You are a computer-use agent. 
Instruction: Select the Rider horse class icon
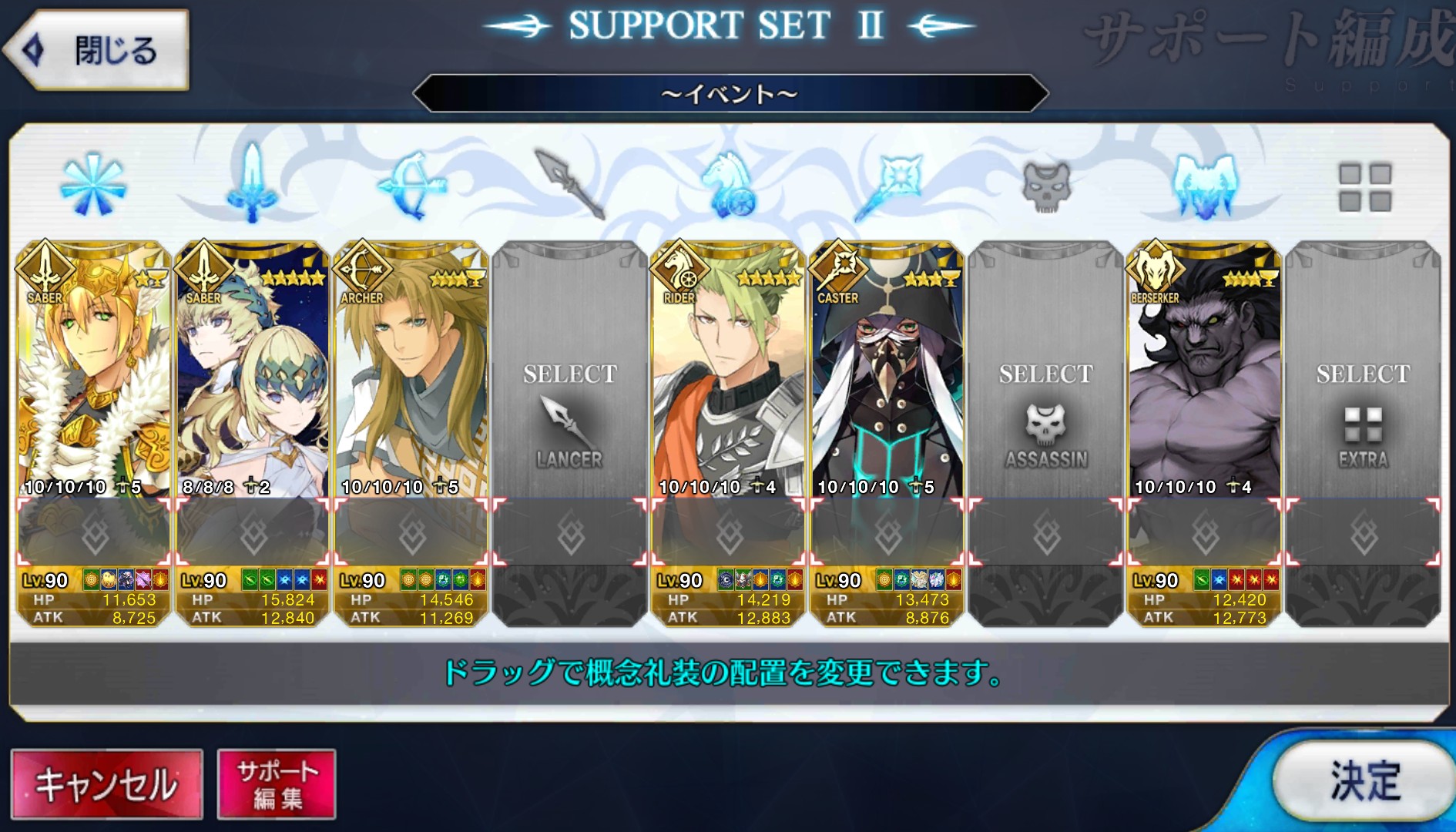pos(729,185)
